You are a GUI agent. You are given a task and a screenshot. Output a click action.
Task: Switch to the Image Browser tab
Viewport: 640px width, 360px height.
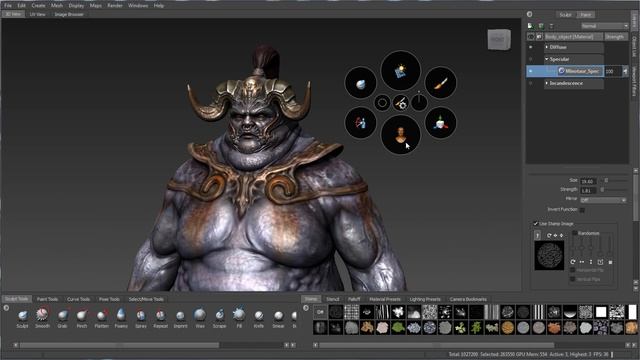tap(69, 14)
